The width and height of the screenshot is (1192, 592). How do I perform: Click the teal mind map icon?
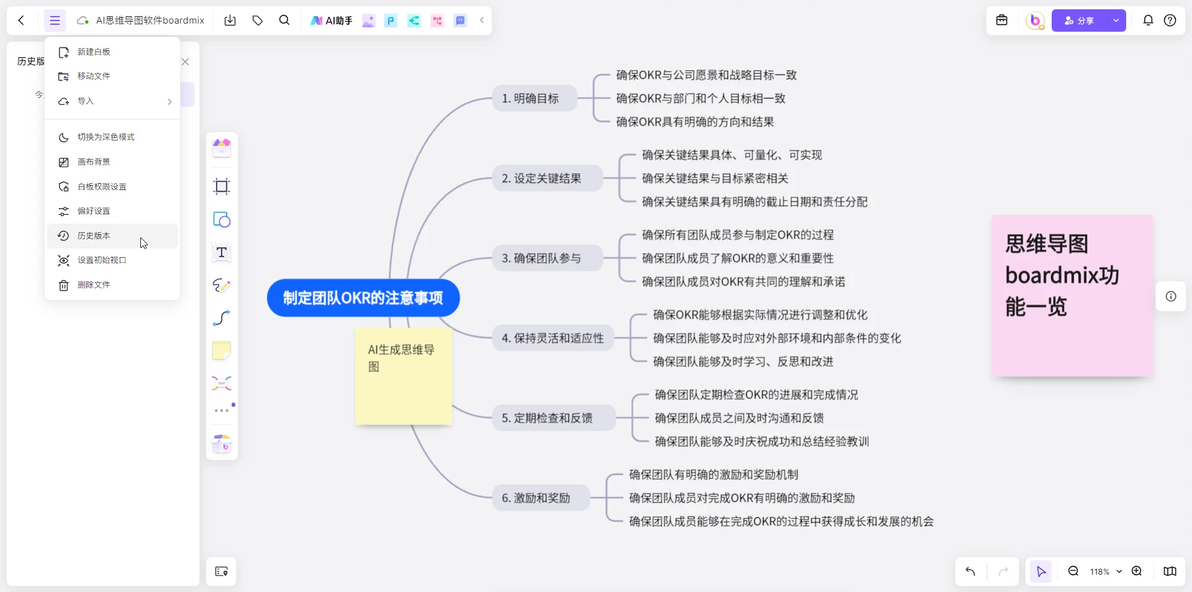pos(414,21)
